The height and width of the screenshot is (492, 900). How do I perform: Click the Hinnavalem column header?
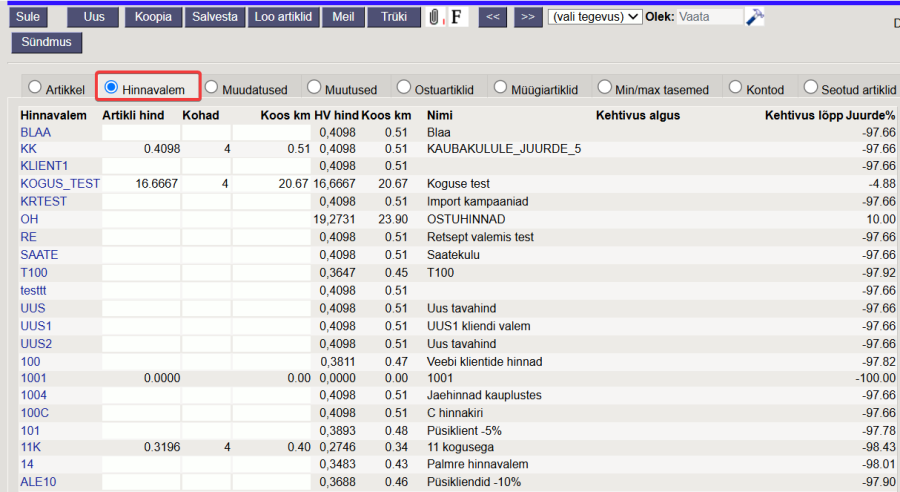click(x=53, y=115)
